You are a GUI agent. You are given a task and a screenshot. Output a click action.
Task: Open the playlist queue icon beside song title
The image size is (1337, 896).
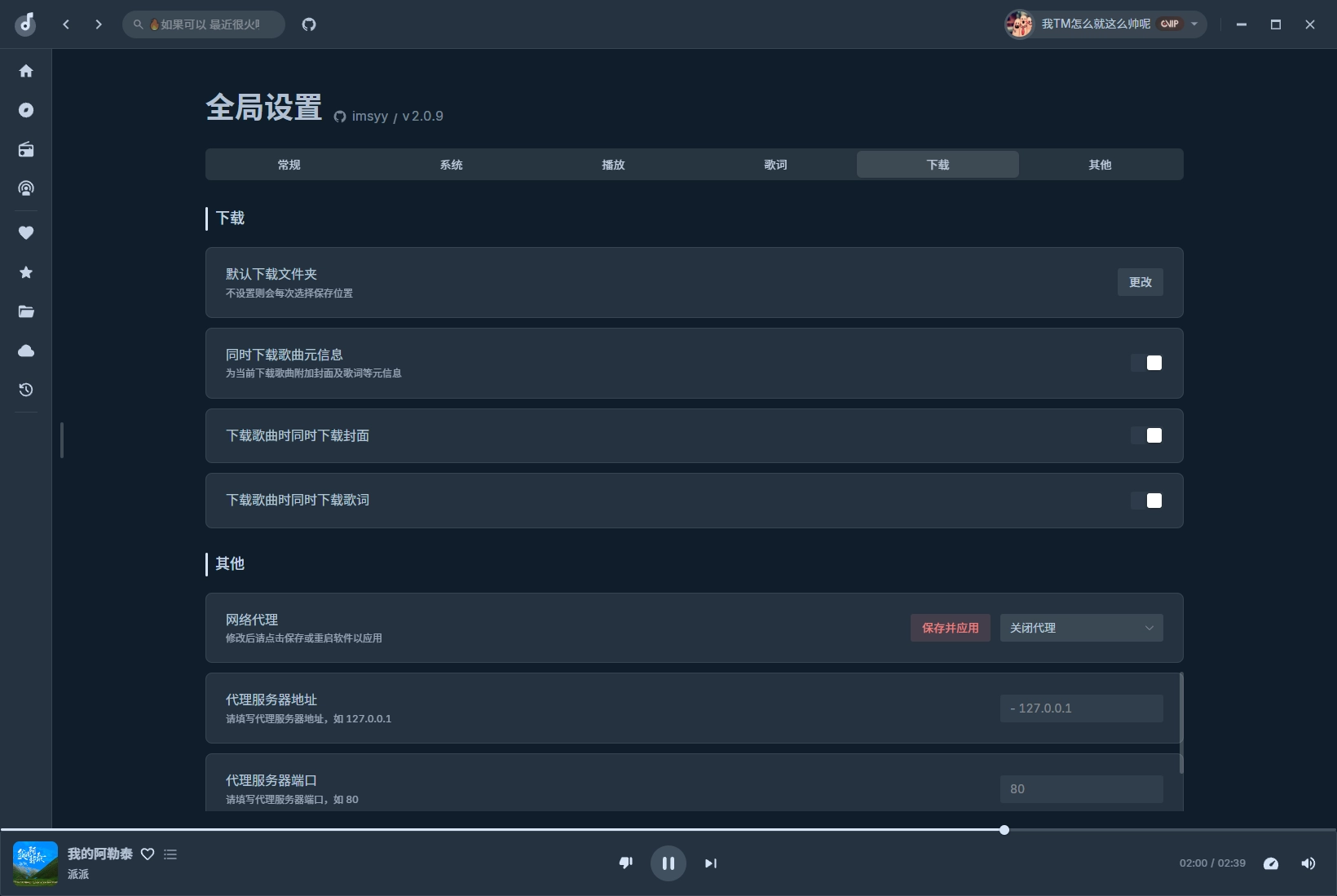(170, 854)
